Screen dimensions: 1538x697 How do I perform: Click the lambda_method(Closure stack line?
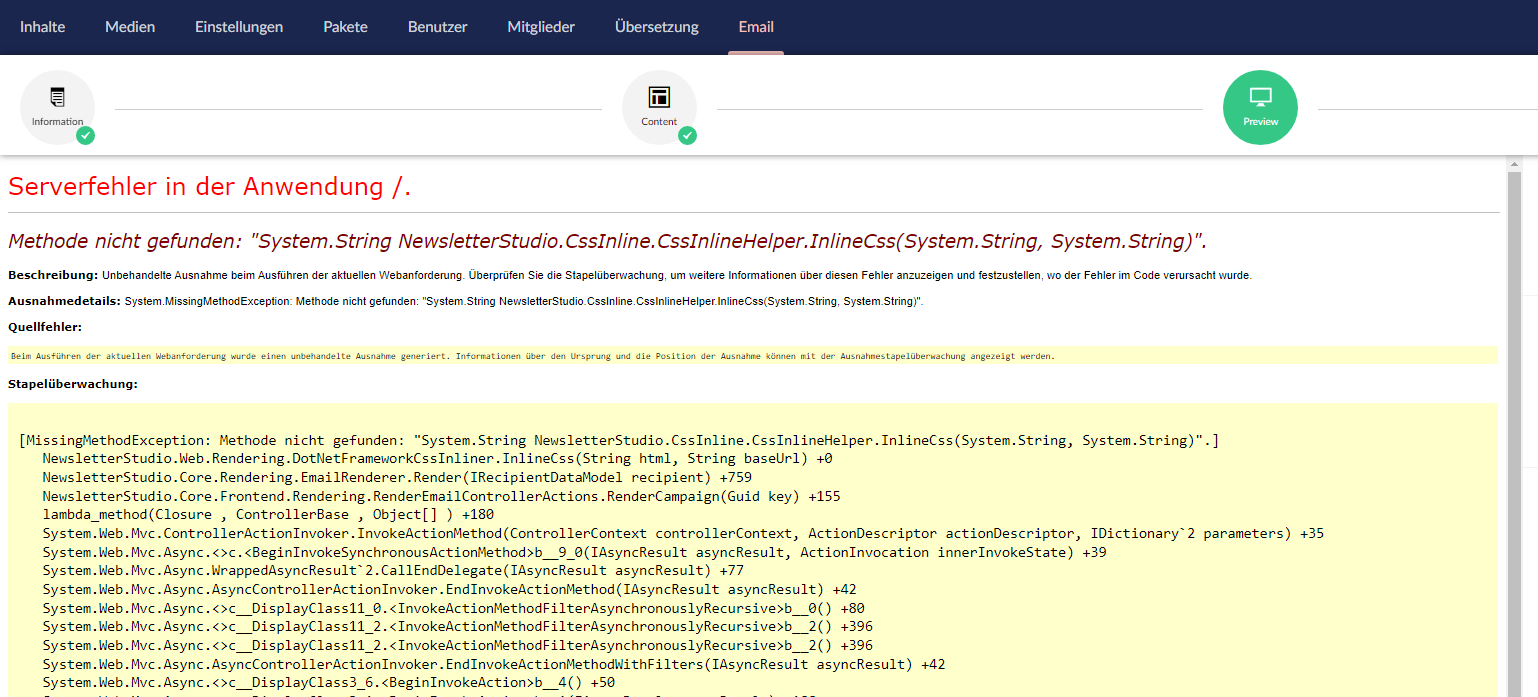tap(268, 515)
